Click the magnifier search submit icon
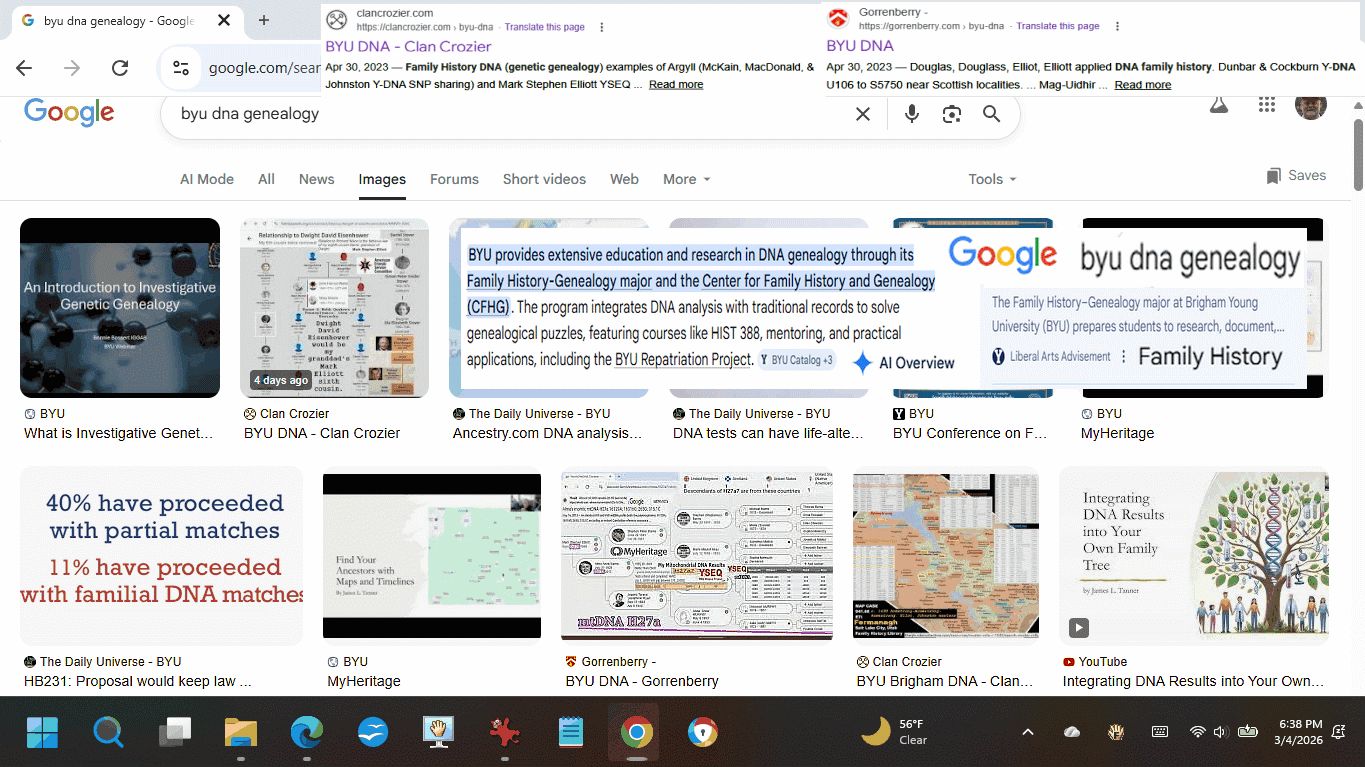This screenshot has width=1365, height=767. pos(991,114)
